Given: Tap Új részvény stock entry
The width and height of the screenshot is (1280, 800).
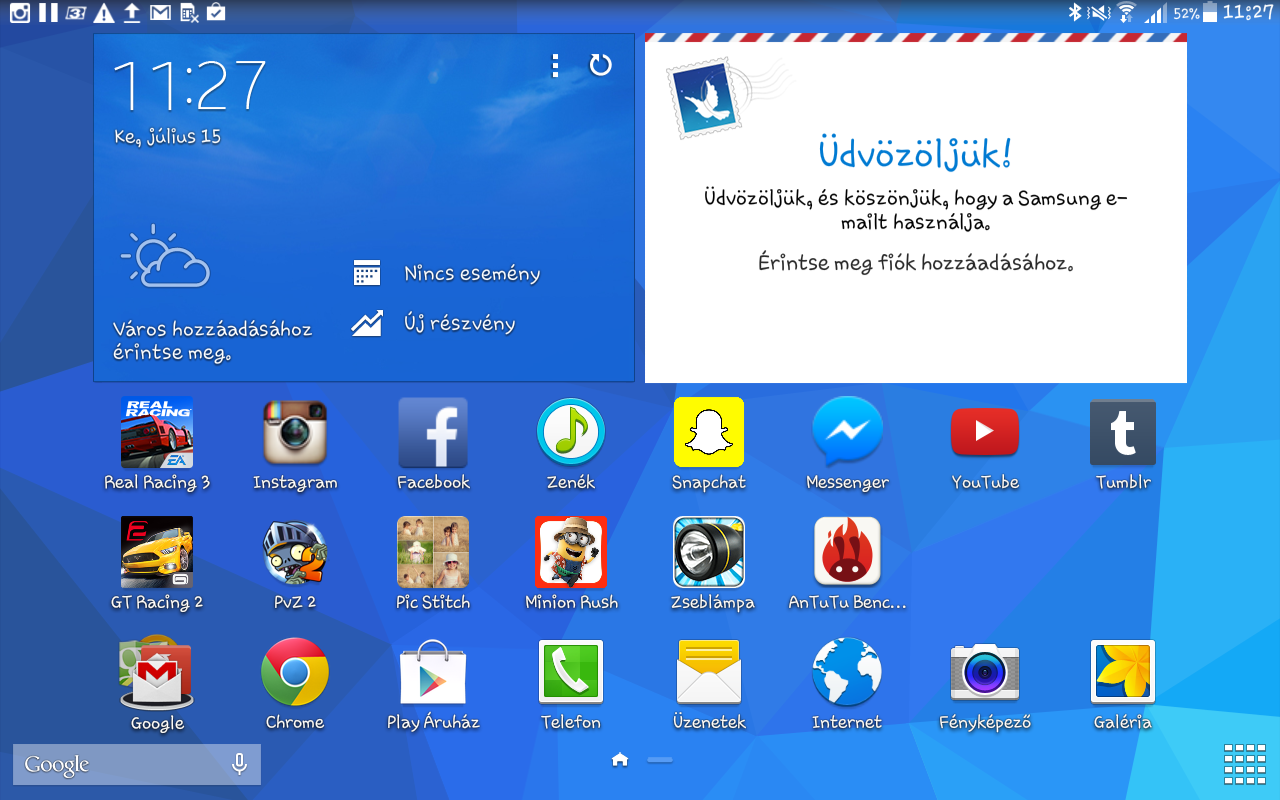Looking at the screenshot, I should tap(459, 324).
